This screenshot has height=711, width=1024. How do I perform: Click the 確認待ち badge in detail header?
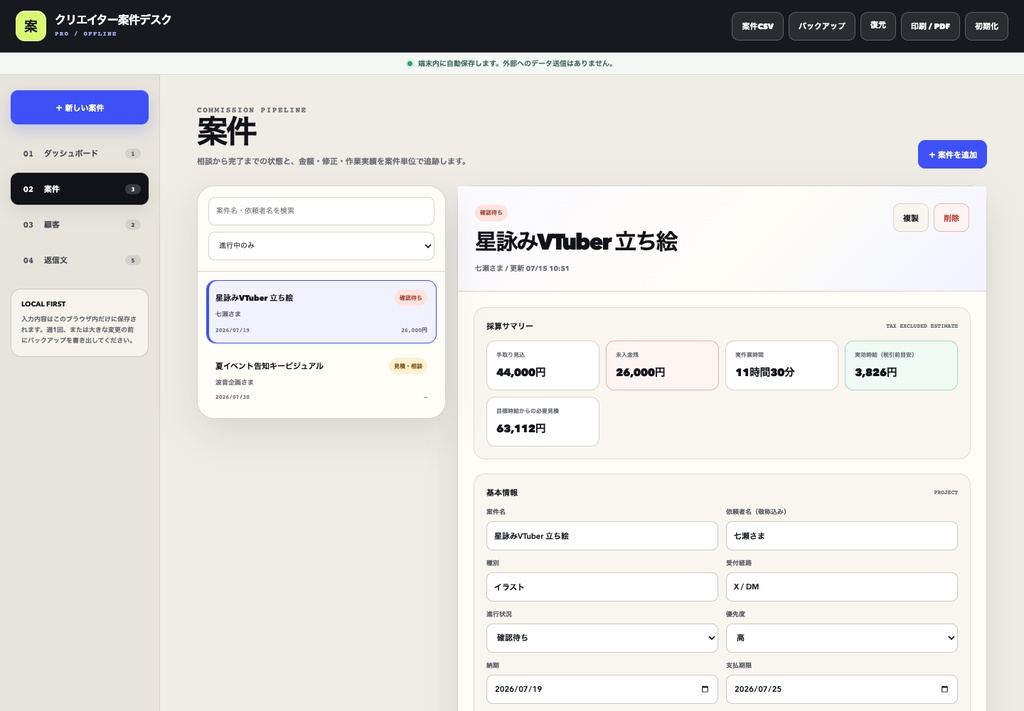[491, 212]
